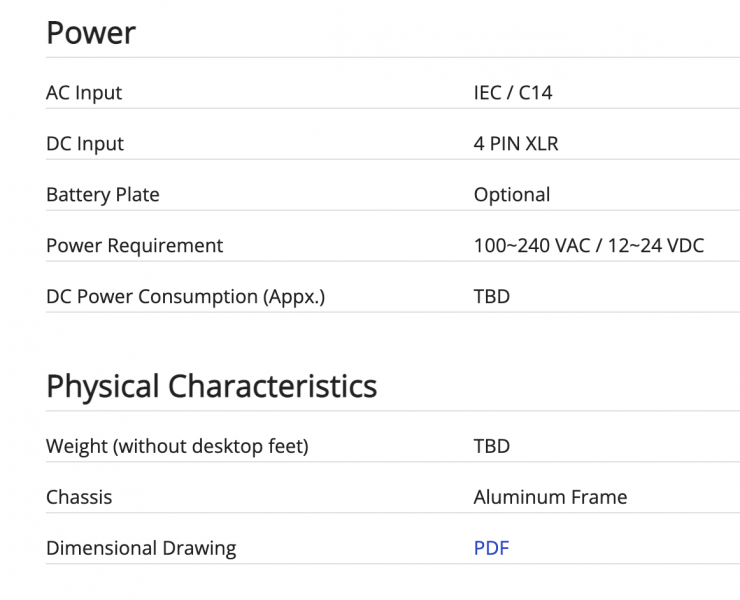The height and width of the screenshot is (600, 740).
Task: Select the AC Input row label
Action: coord(84,93)
